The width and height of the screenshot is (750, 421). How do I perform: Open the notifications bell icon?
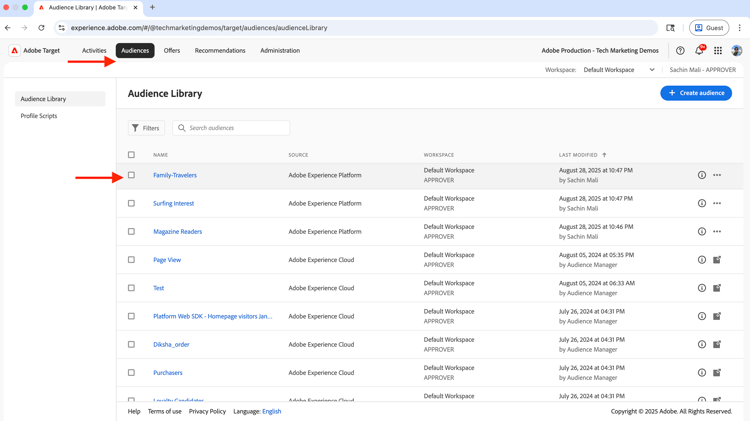[x=699, y=50]
